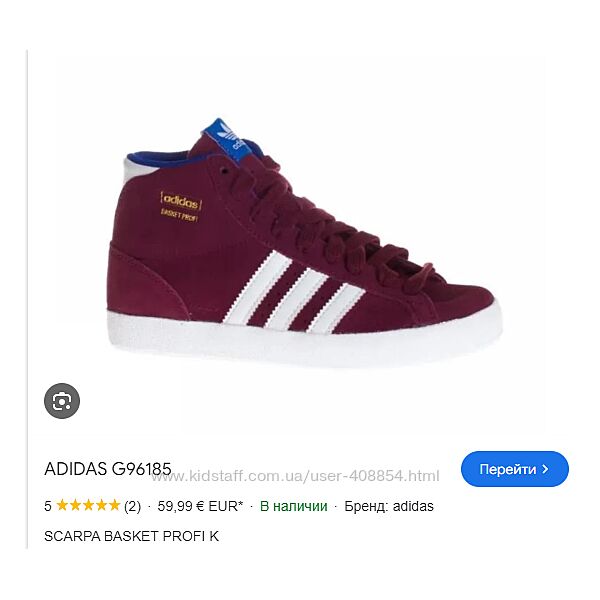Click the 59,99 € EUR price
Screen dimensions: 600x600
point(200,506)
